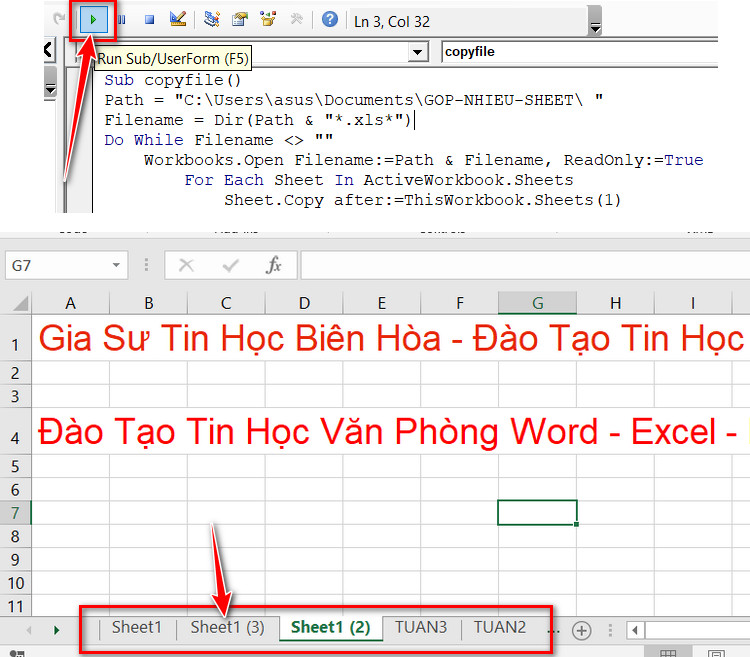This screenshot has width=750, height=657.
Task: Click sheet tabs scroll right arrow
Action: 56,630
